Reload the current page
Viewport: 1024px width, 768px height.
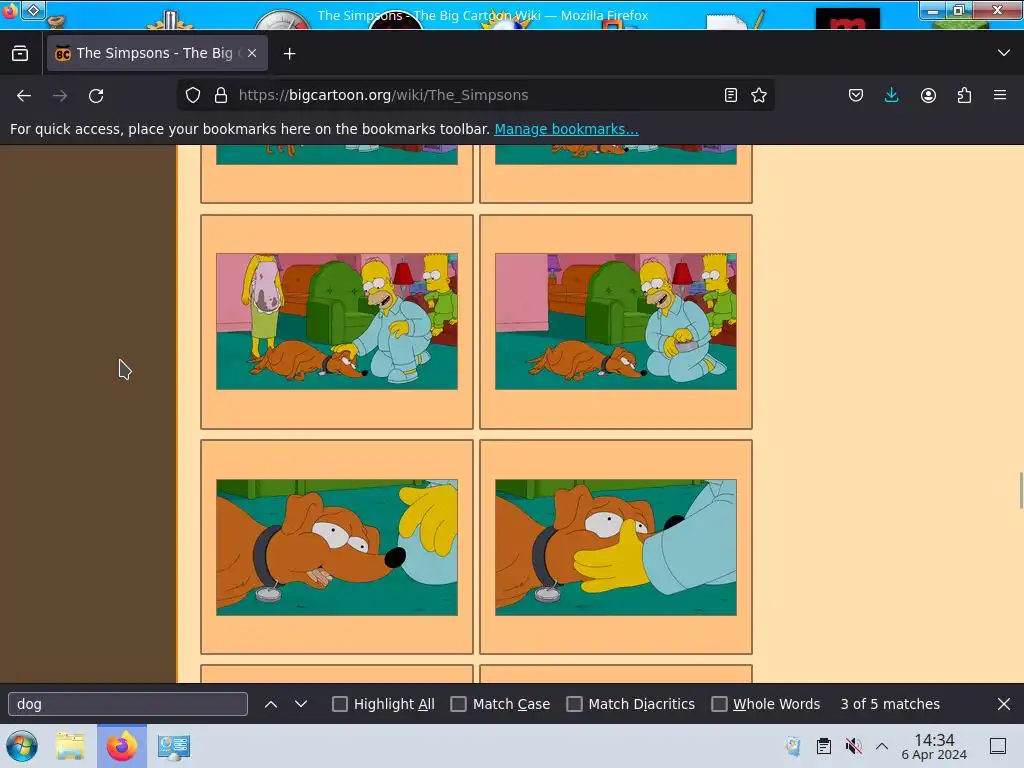pos(96,95)
